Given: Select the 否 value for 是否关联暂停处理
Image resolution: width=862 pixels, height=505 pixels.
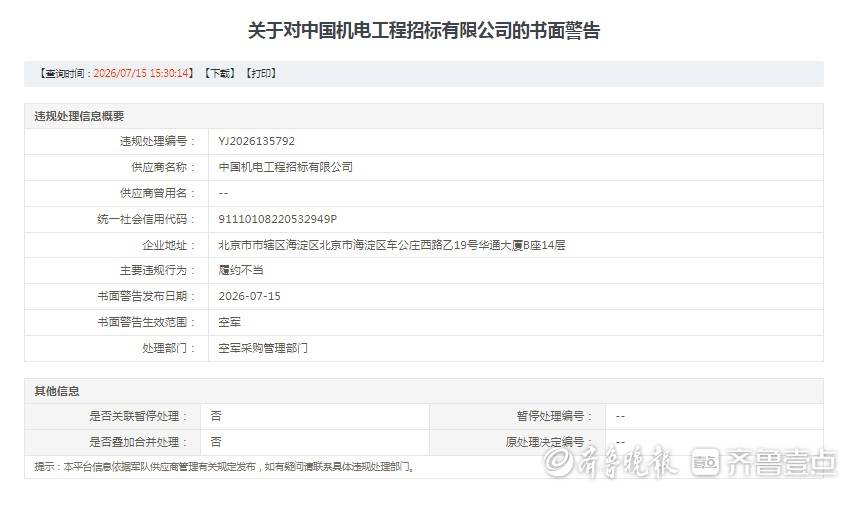Looking at the screenshot, I should tap(216, 417).
